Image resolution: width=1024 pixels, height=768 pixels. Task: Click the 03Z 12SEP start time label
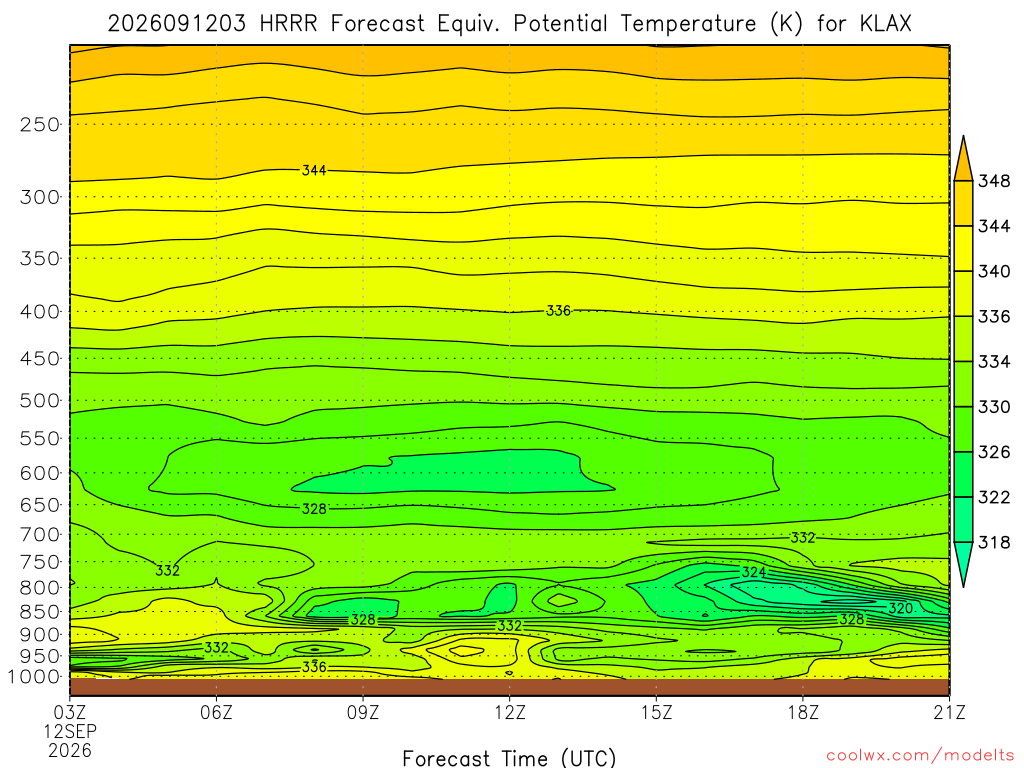(x=70, y=731)
